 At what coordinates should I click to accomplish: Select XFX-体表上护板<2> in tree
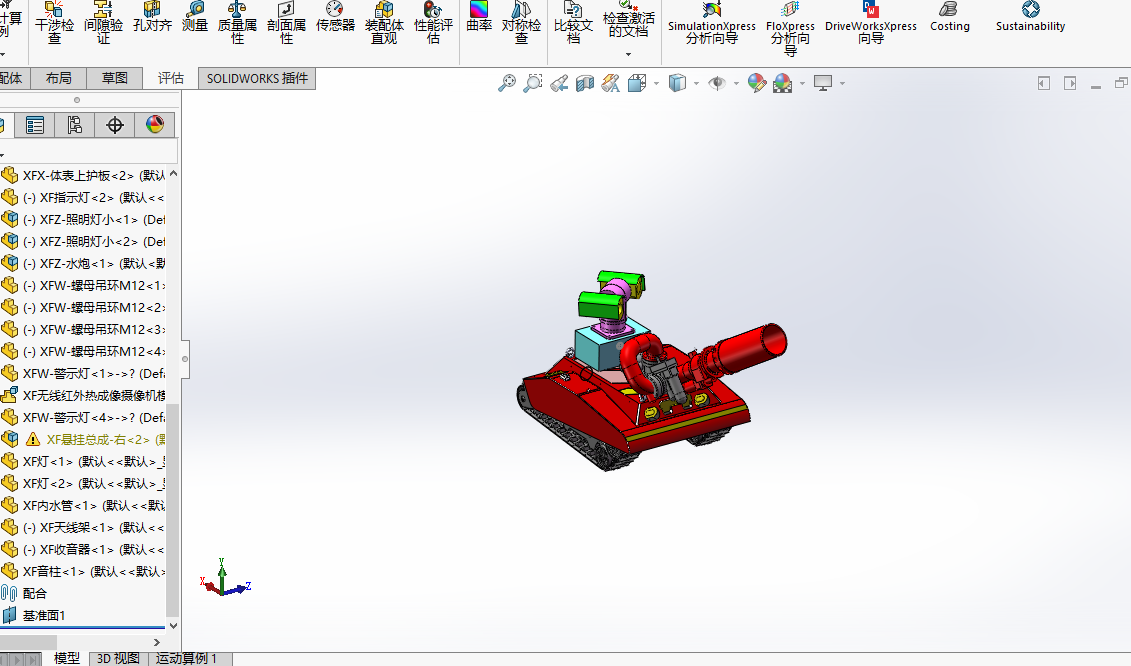(83, 175)
